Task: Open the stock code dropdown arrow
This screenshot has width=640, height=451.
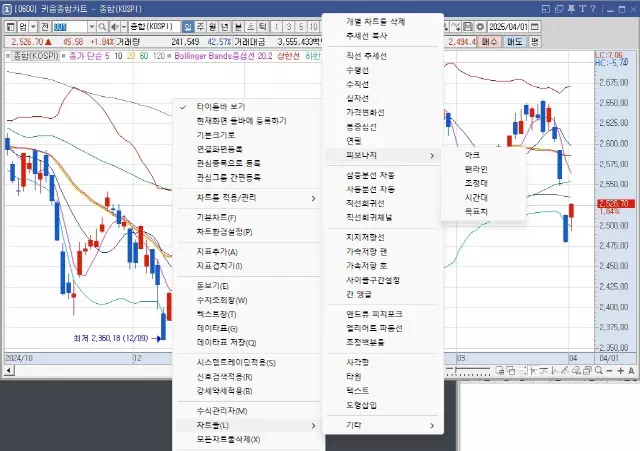Action: 92,27
